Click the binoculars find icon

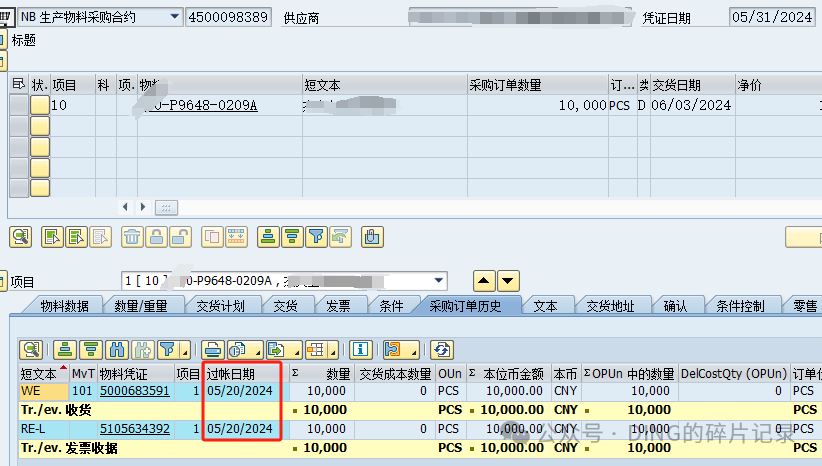click(x=116, y=350)
